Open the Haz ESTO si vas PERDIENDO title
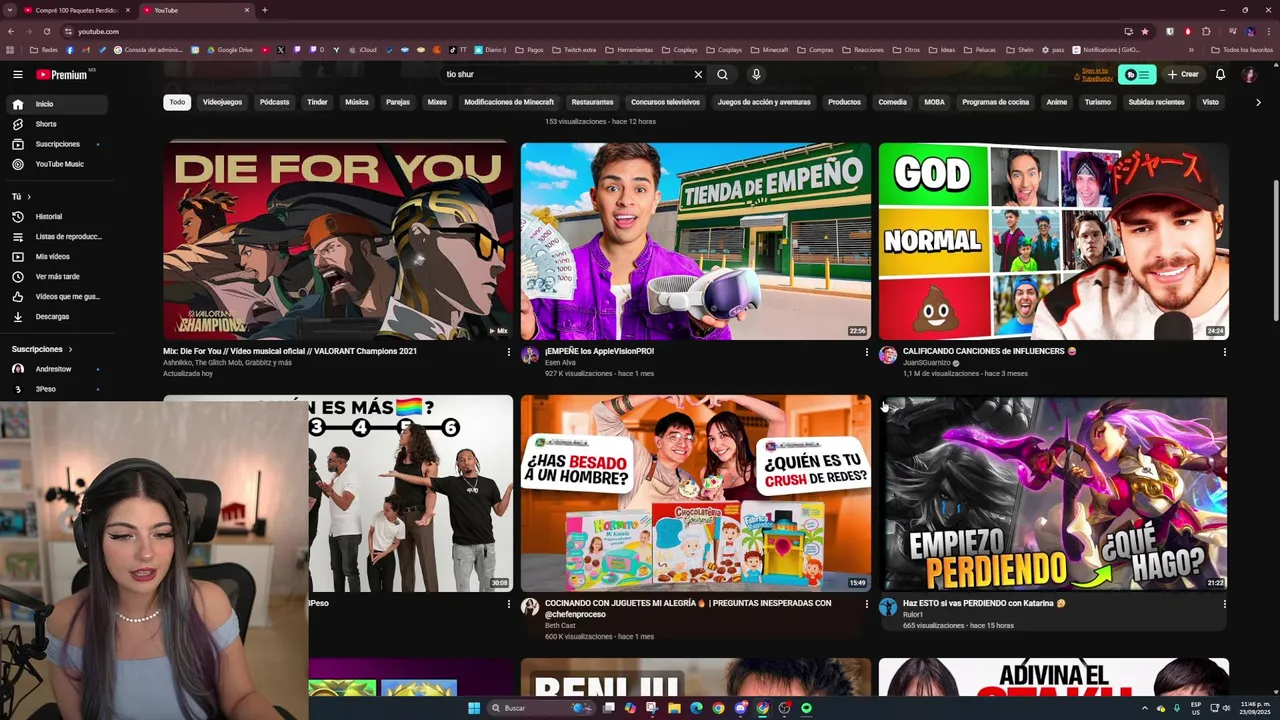 point(984,604)
